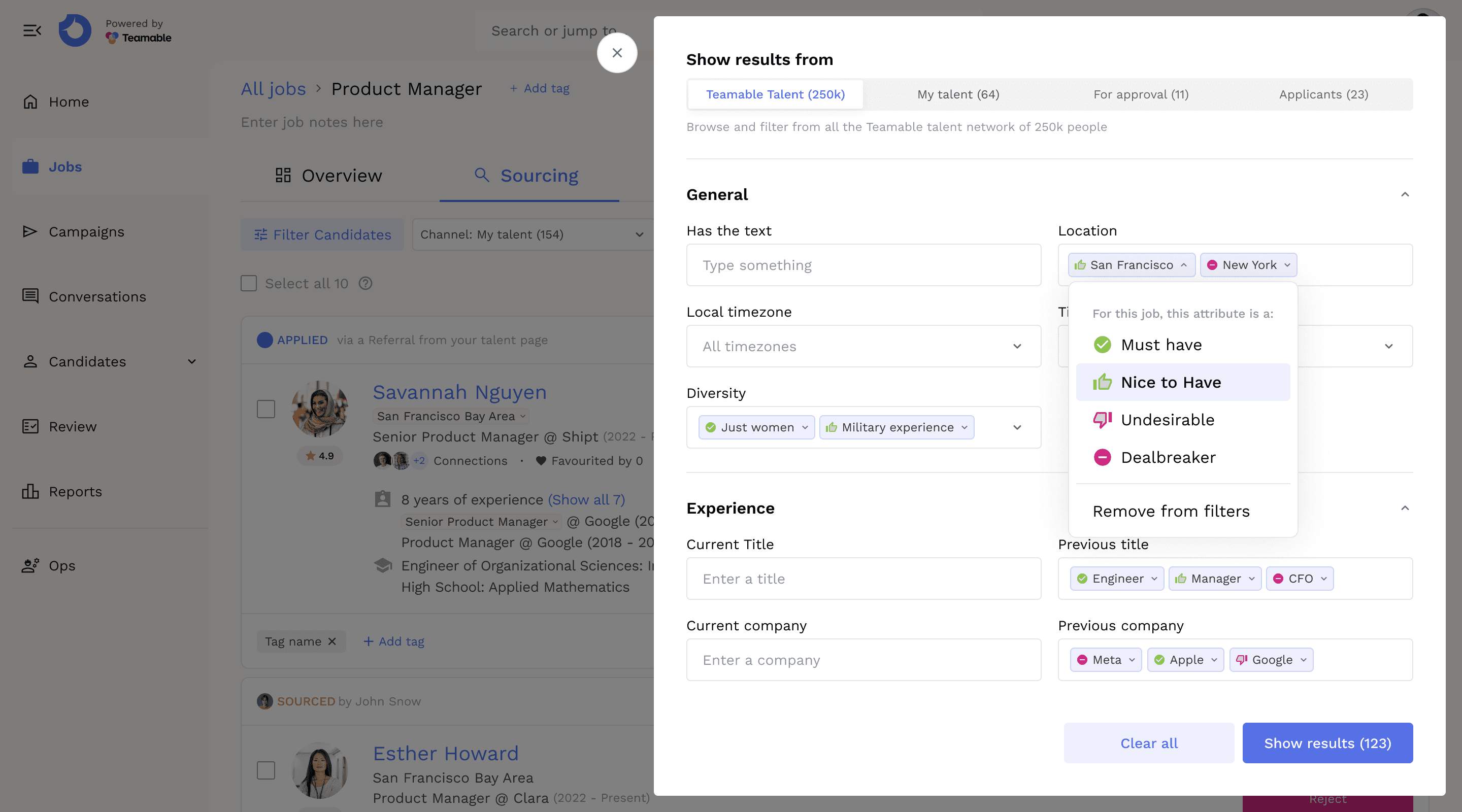Screen dimensions: 1462x812
Task: Tick Esther Howard's candidate checkbox
Action: coord(265,770)
